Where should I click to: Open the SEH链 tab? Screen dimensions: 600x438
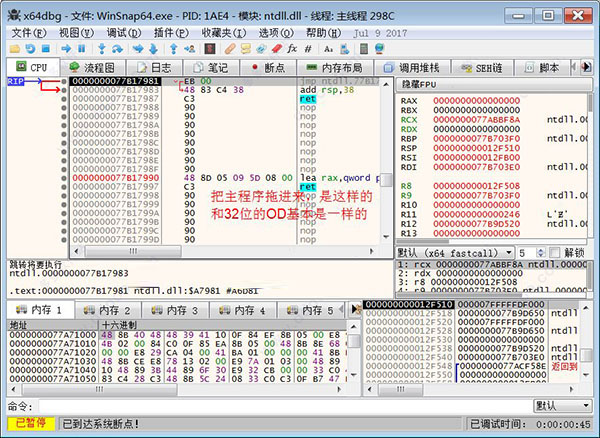click(x=482, y=68)
